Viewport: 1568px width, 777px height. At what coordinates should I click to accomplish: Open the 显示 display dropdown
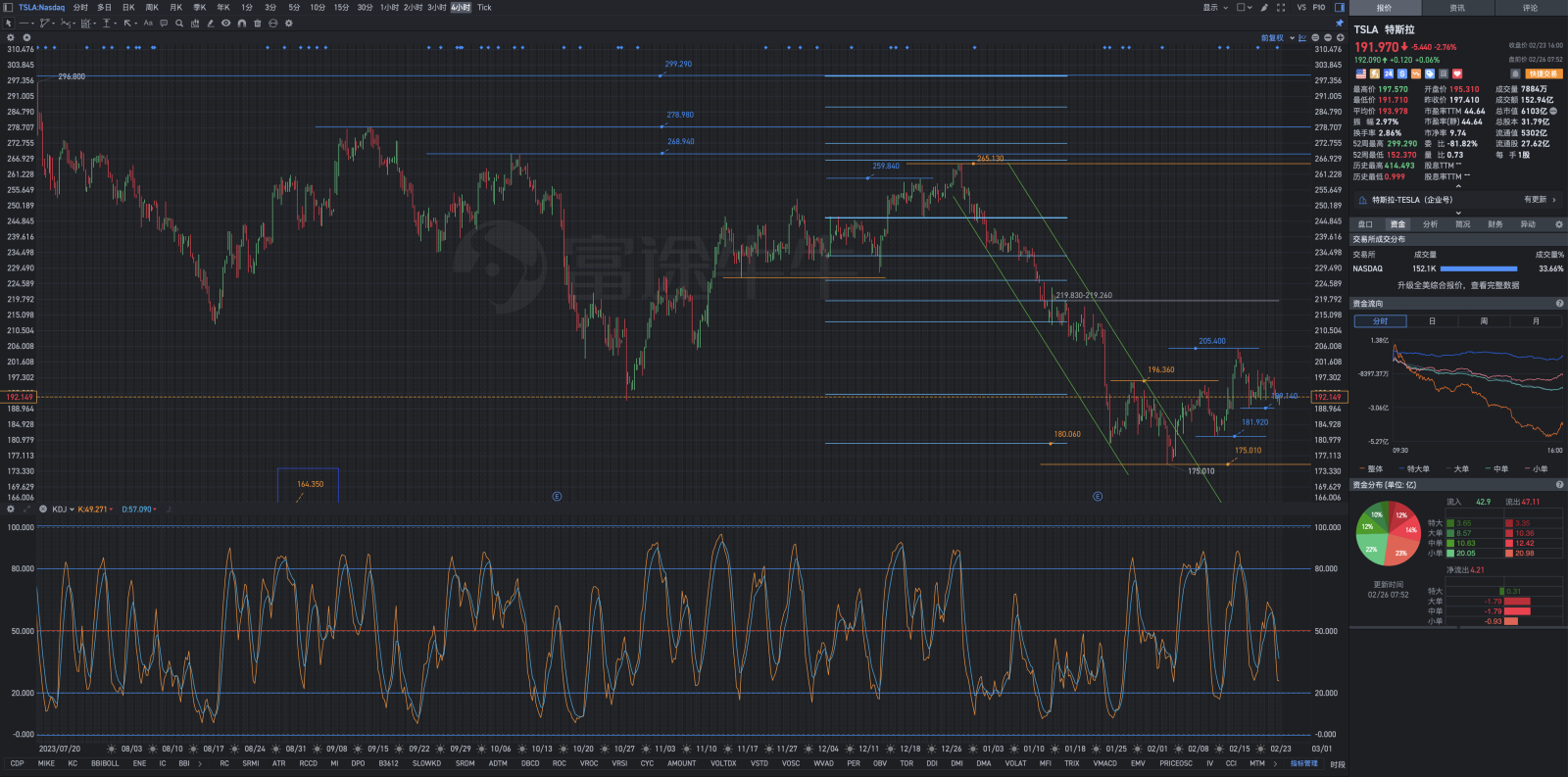click(1215, 7)
